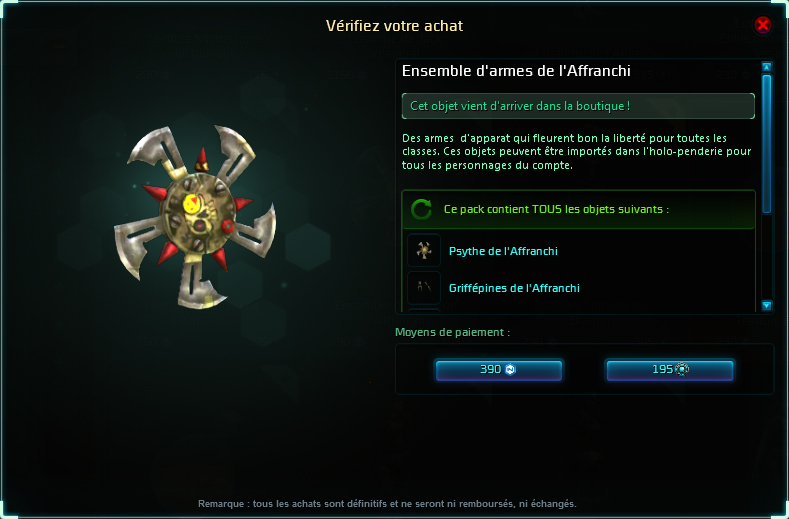
Task: Click the scroll up arrow of item list
Action: click(766, 67)
